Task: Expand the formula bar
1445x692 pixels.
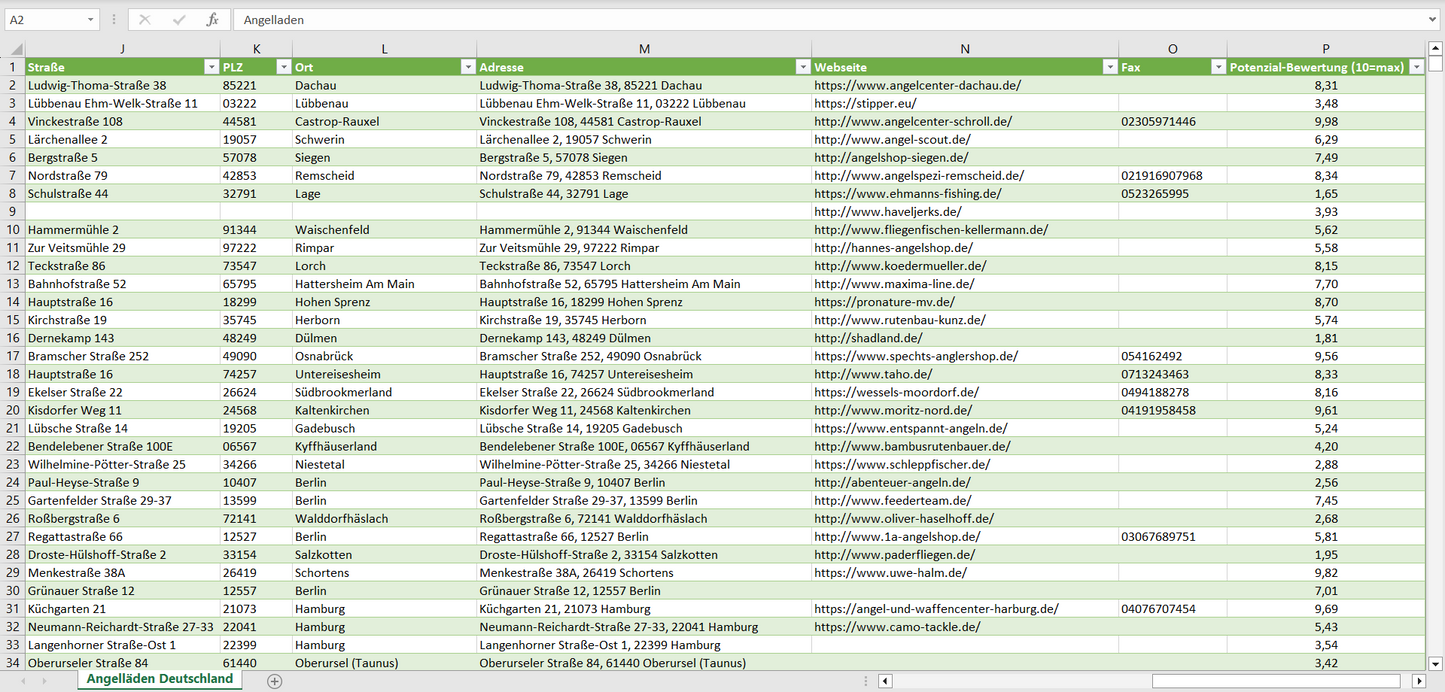Action: point(1433,20)
